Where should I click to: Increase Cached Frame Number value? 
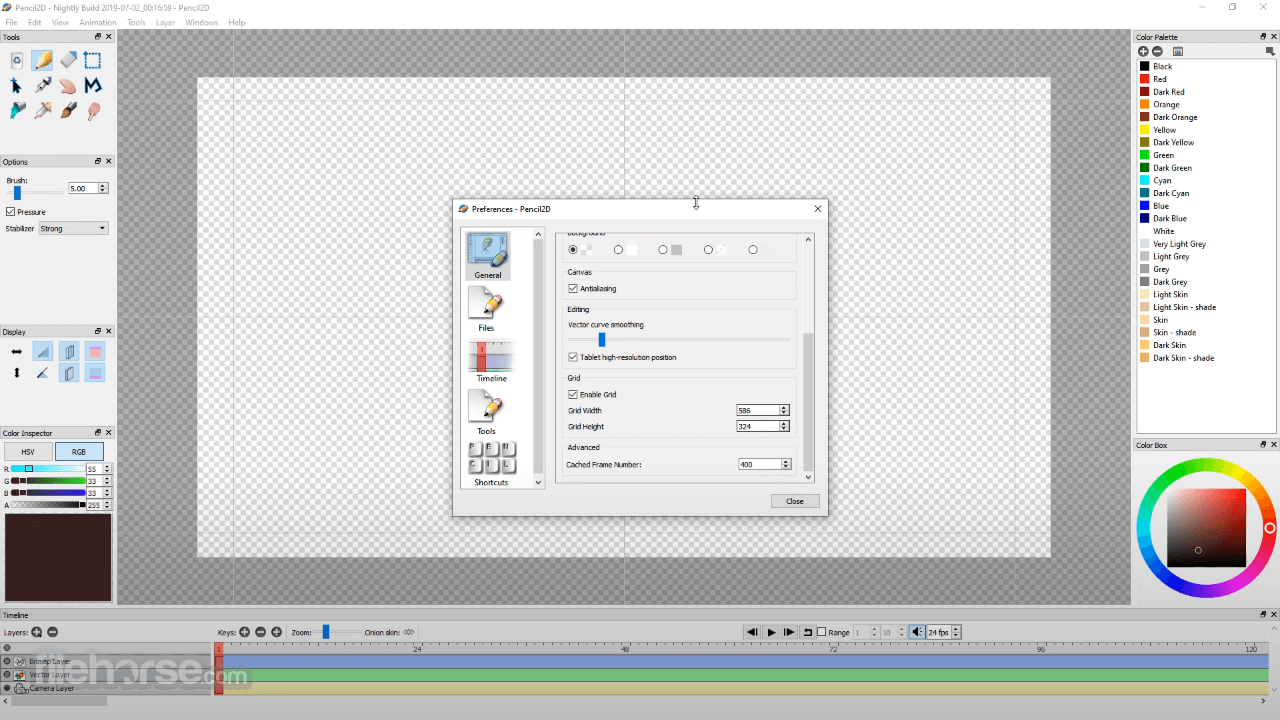pos(786,461)
